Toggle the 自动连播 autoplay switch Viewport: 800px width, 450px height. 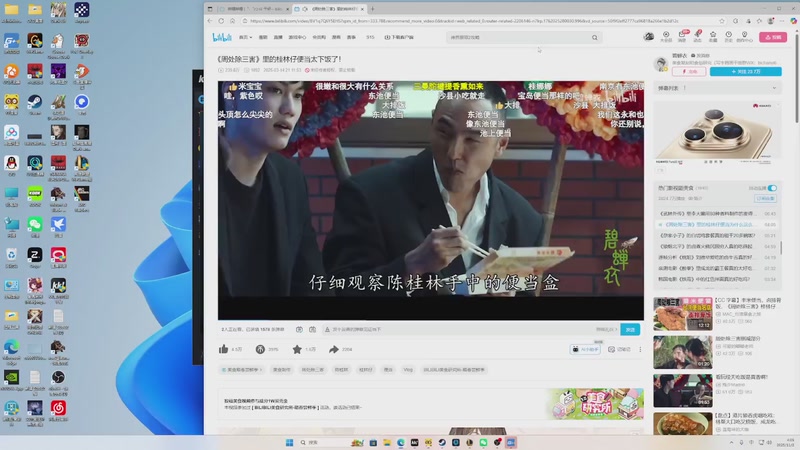772,188
